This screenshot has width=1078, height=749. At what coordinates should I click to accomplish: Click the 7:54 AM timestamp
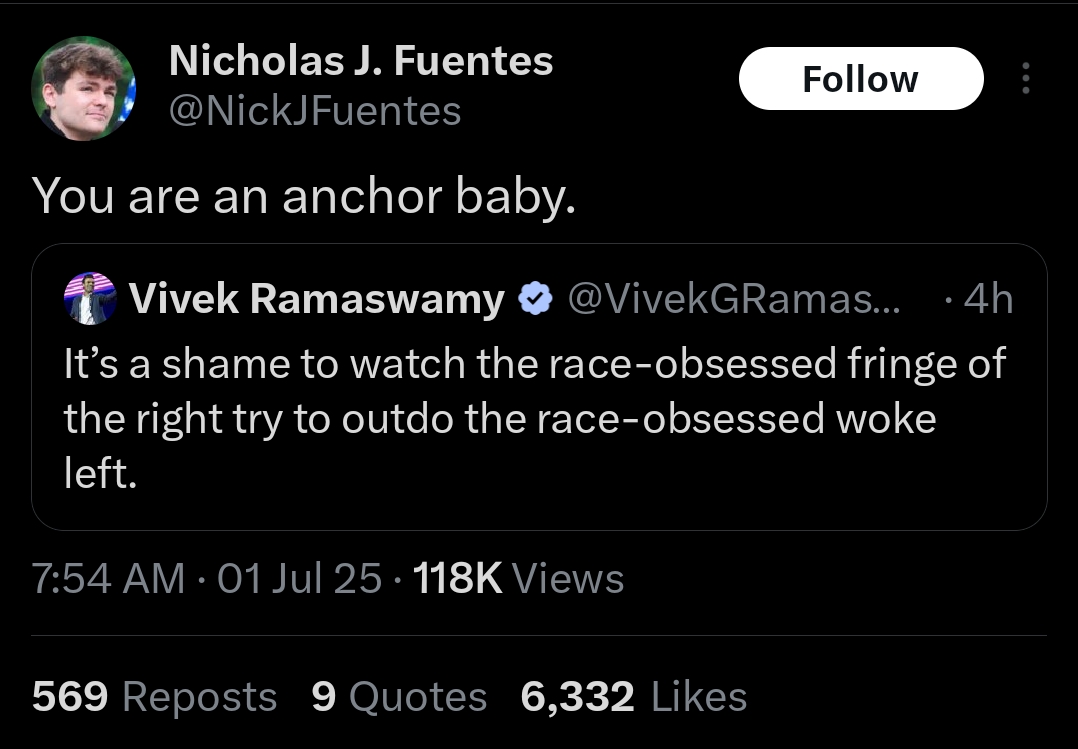108,578
